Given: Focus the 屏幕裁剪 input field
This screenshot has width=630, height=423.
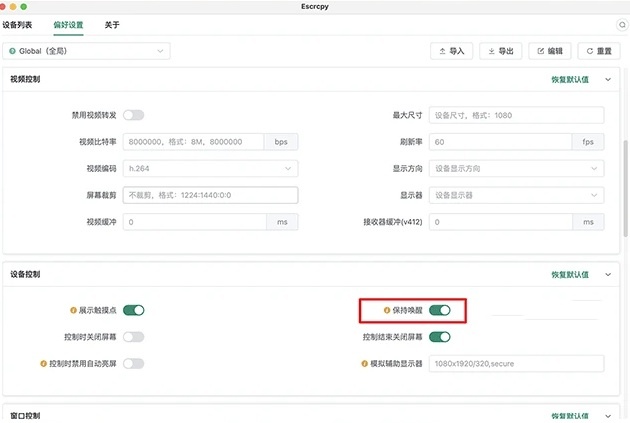Looking at the screenshot, I should 211,195.
